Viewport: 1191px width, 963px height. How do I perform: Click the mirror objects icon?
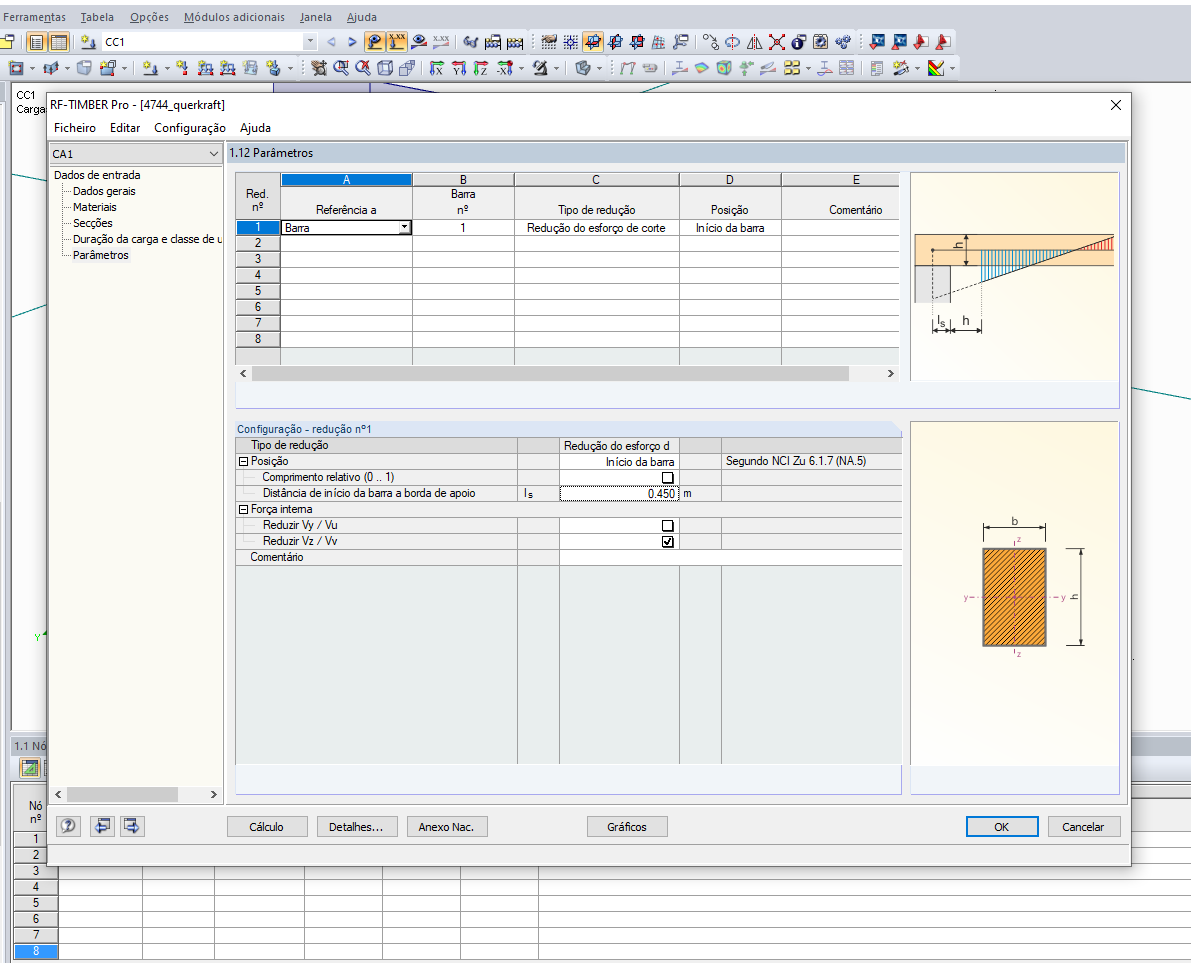pos(754,42)
